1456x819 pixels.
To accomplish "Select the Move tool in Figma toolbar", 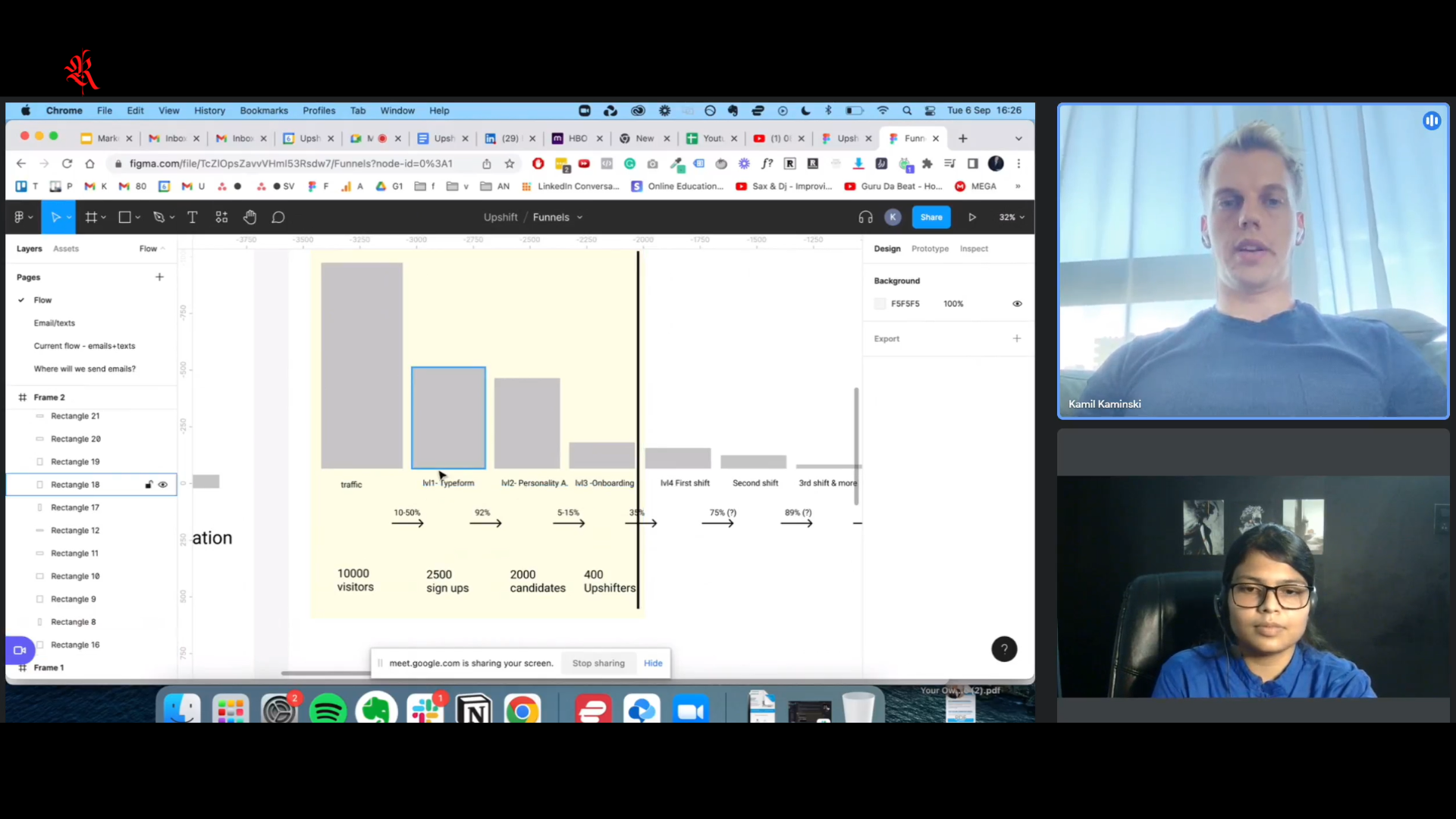I will point(55,218).
